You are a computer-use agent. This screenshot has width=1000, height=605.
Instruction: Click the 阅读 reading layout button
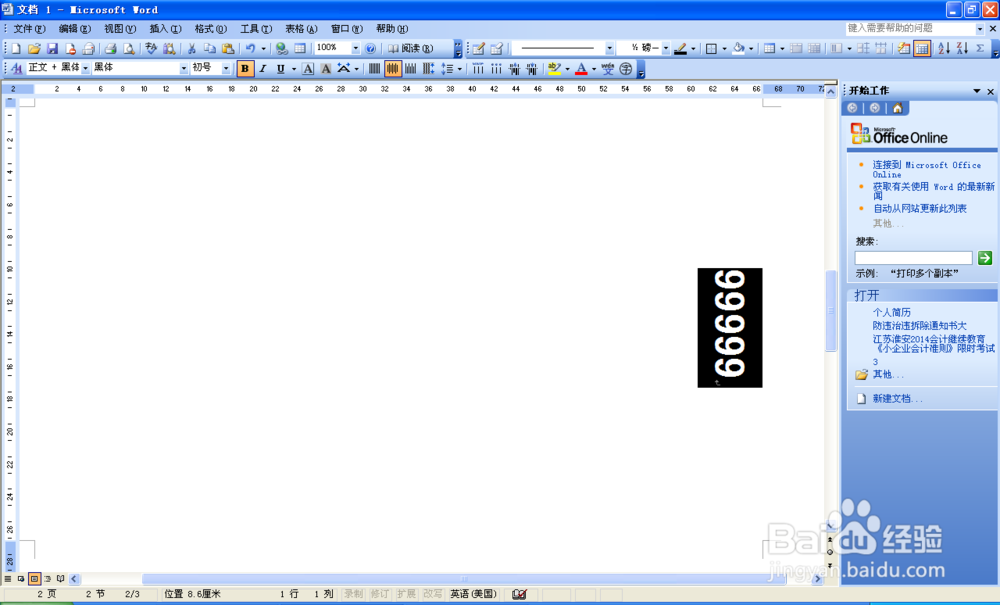[411, 48]
